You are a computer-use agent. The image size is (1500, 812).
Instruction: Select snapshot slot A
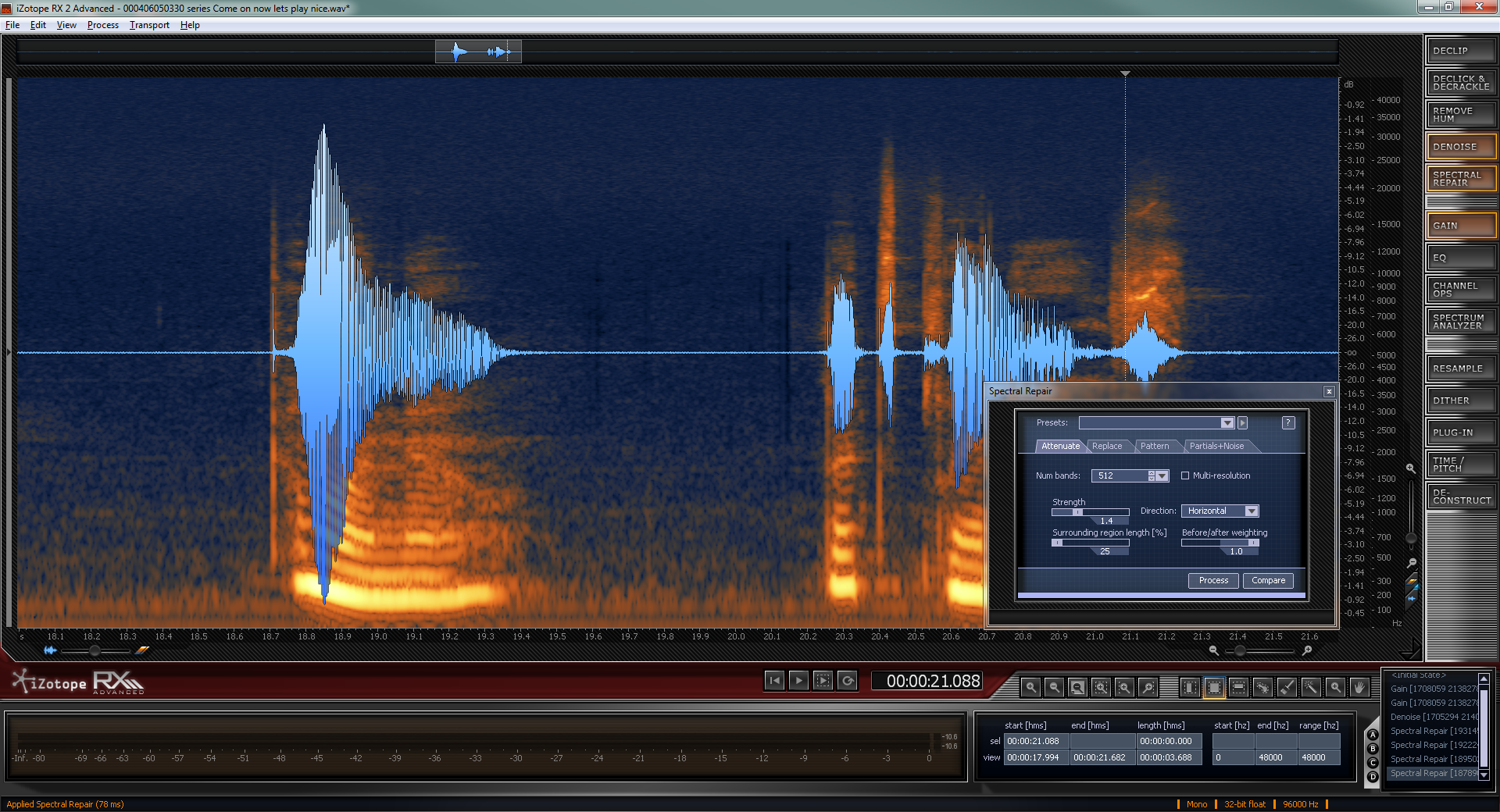pos(1373,735)
